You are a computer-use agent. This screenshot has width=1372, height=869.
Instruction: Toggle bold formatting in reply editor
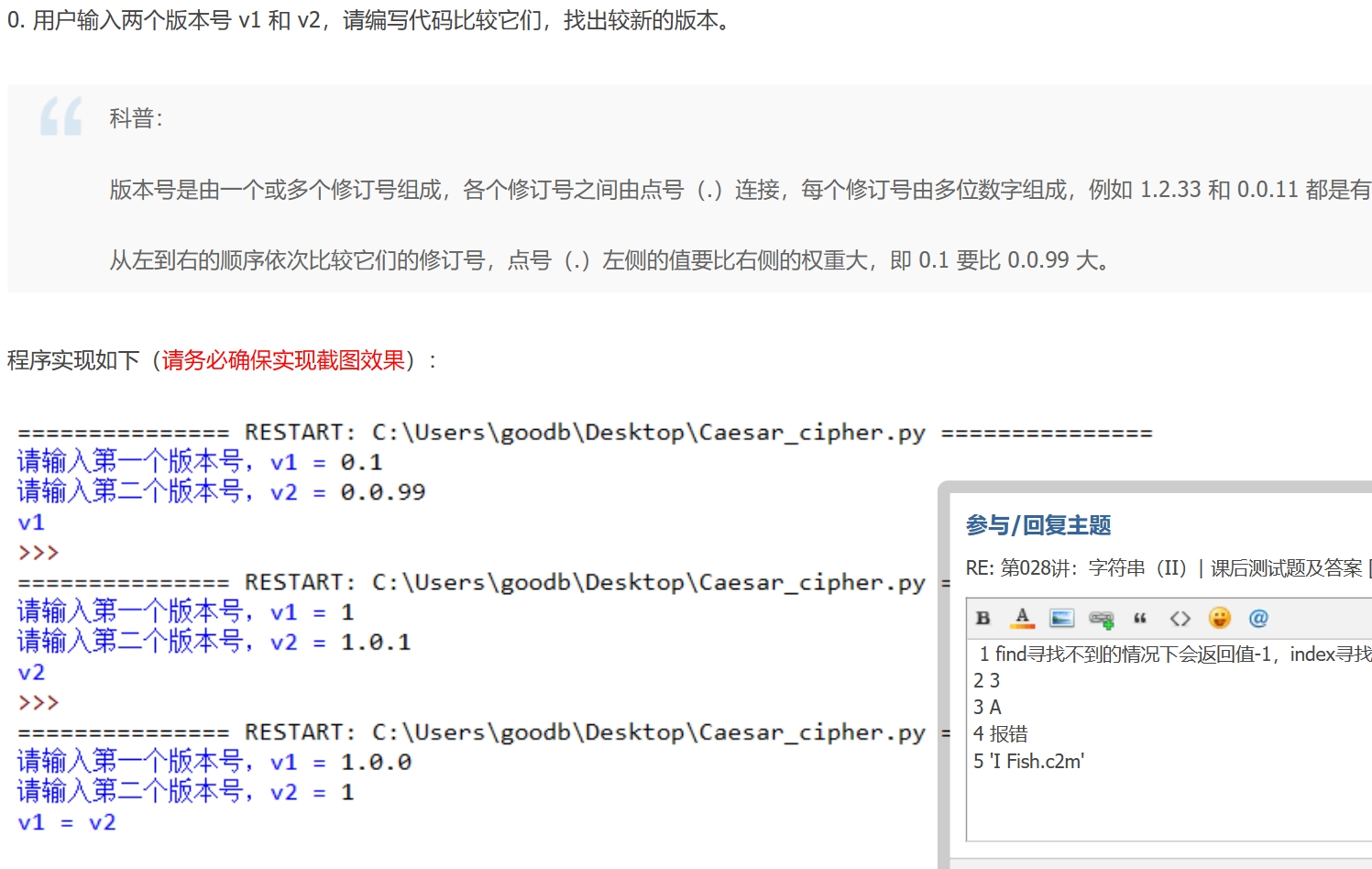pos(983,618)
